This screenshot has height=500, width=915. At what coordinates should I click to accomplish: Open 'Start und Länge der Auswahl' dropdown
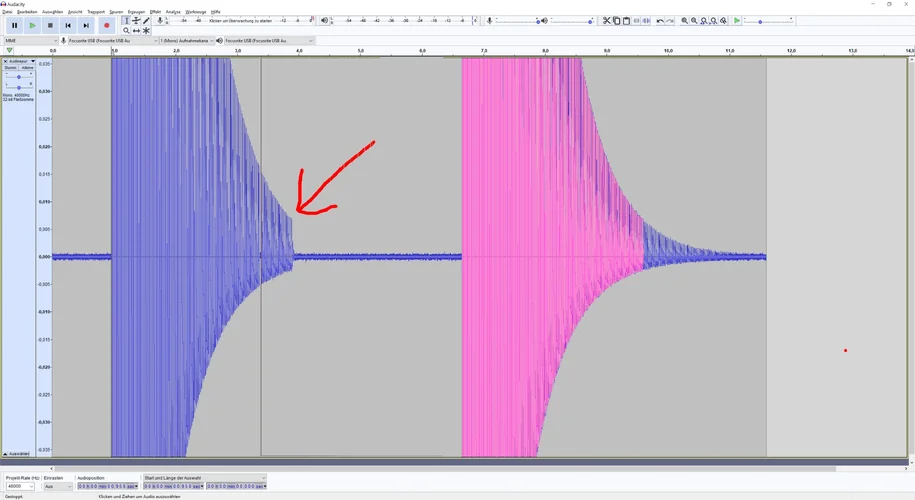pyautogui.click(x=205, y=478)
